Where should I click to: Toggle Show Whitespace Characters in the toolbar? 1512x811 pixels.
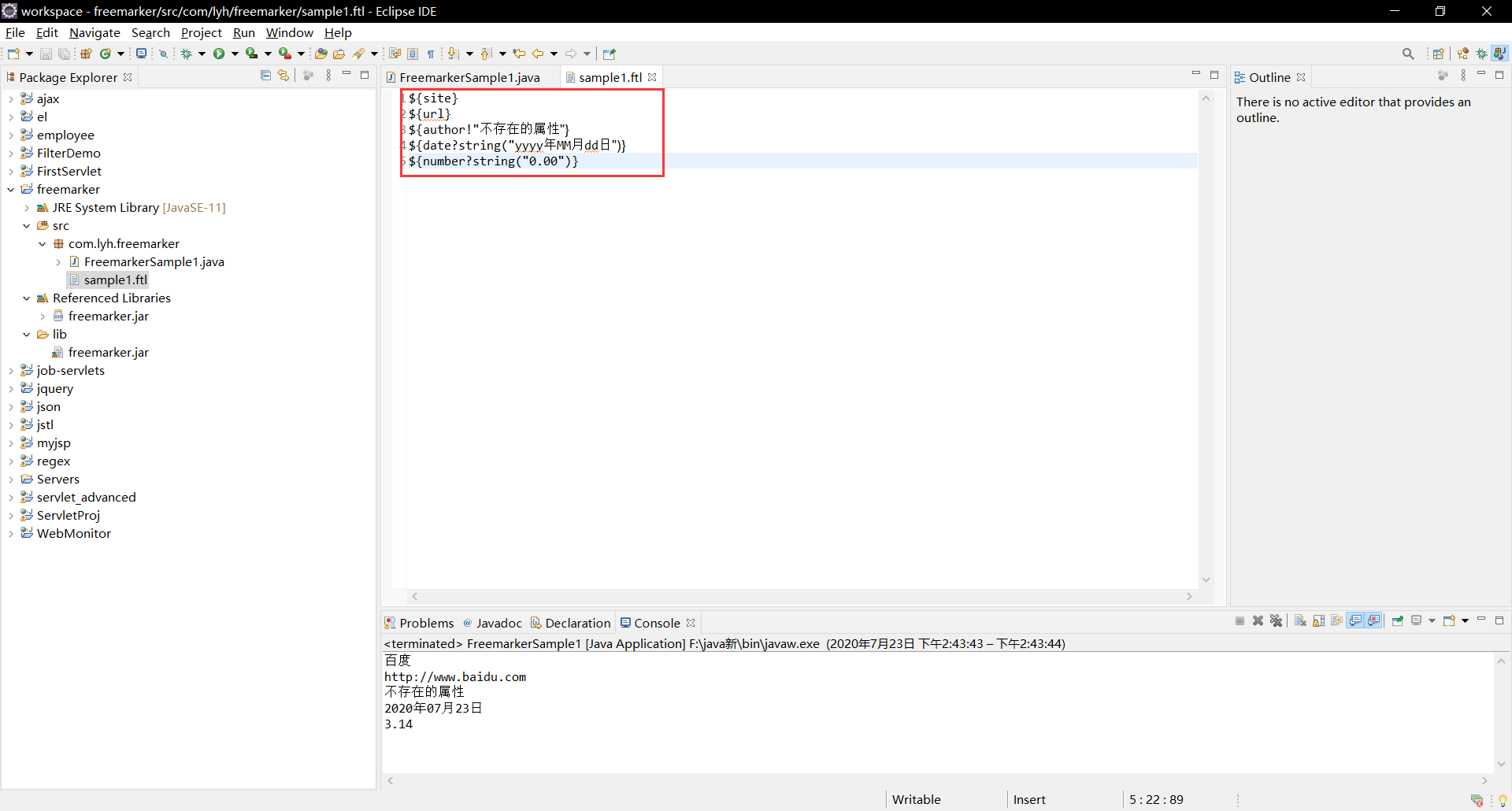[x=431, y=54]
